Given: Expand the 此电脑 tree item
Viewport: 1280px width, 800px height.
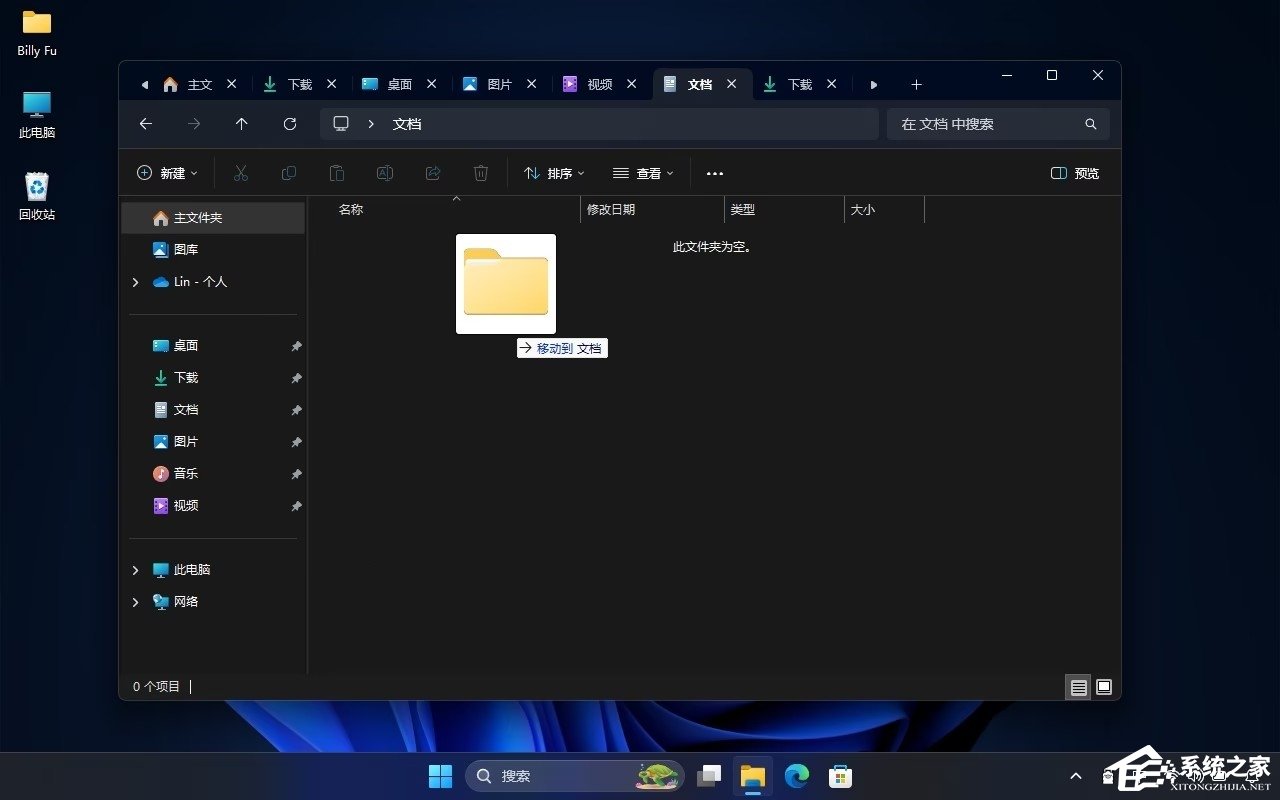Looking at the screenshot, I should 136,569.
